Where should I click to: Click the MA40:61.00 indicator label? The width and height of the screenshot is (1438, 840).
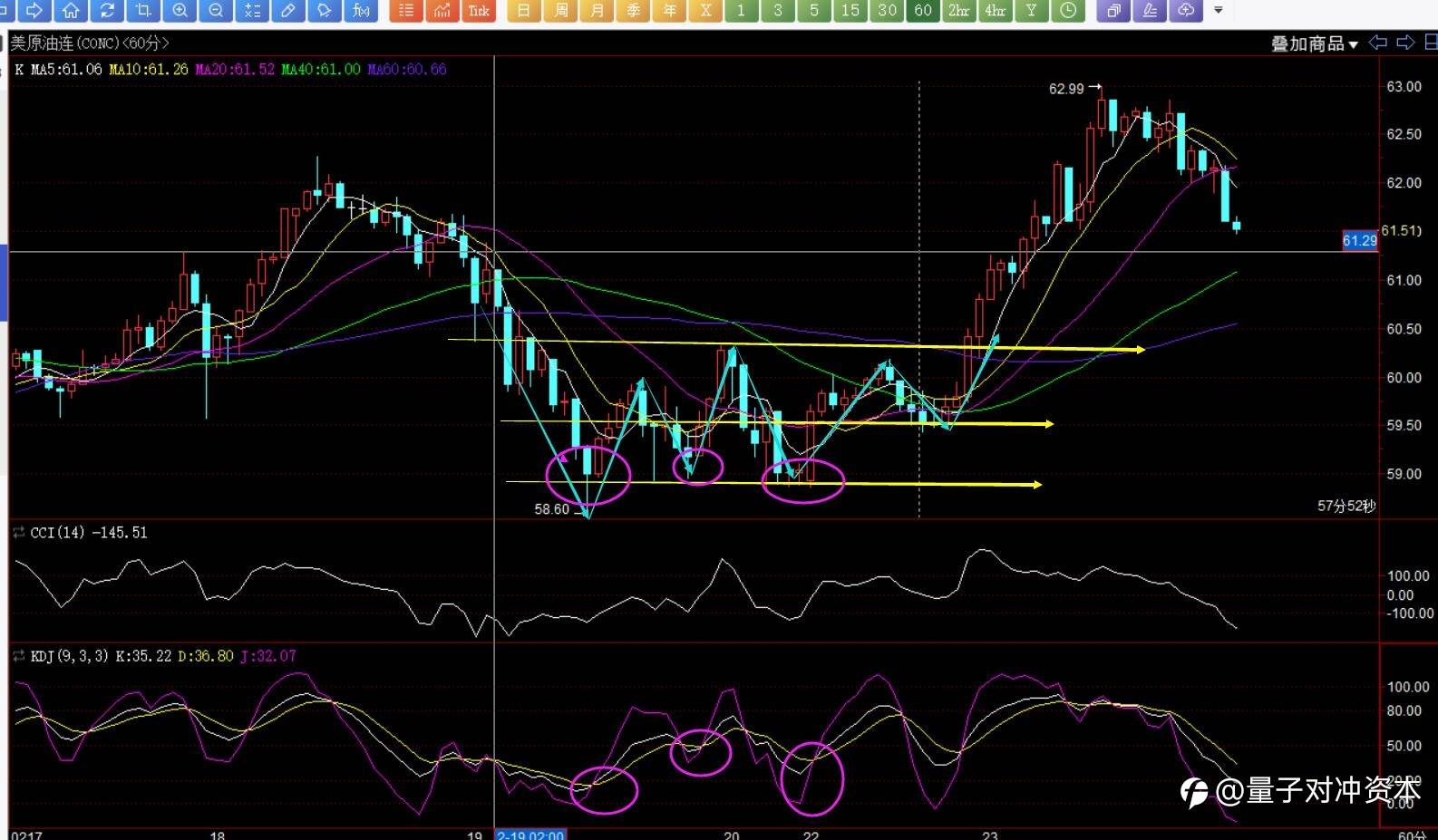pyautogui.click(x=321, y=69)
